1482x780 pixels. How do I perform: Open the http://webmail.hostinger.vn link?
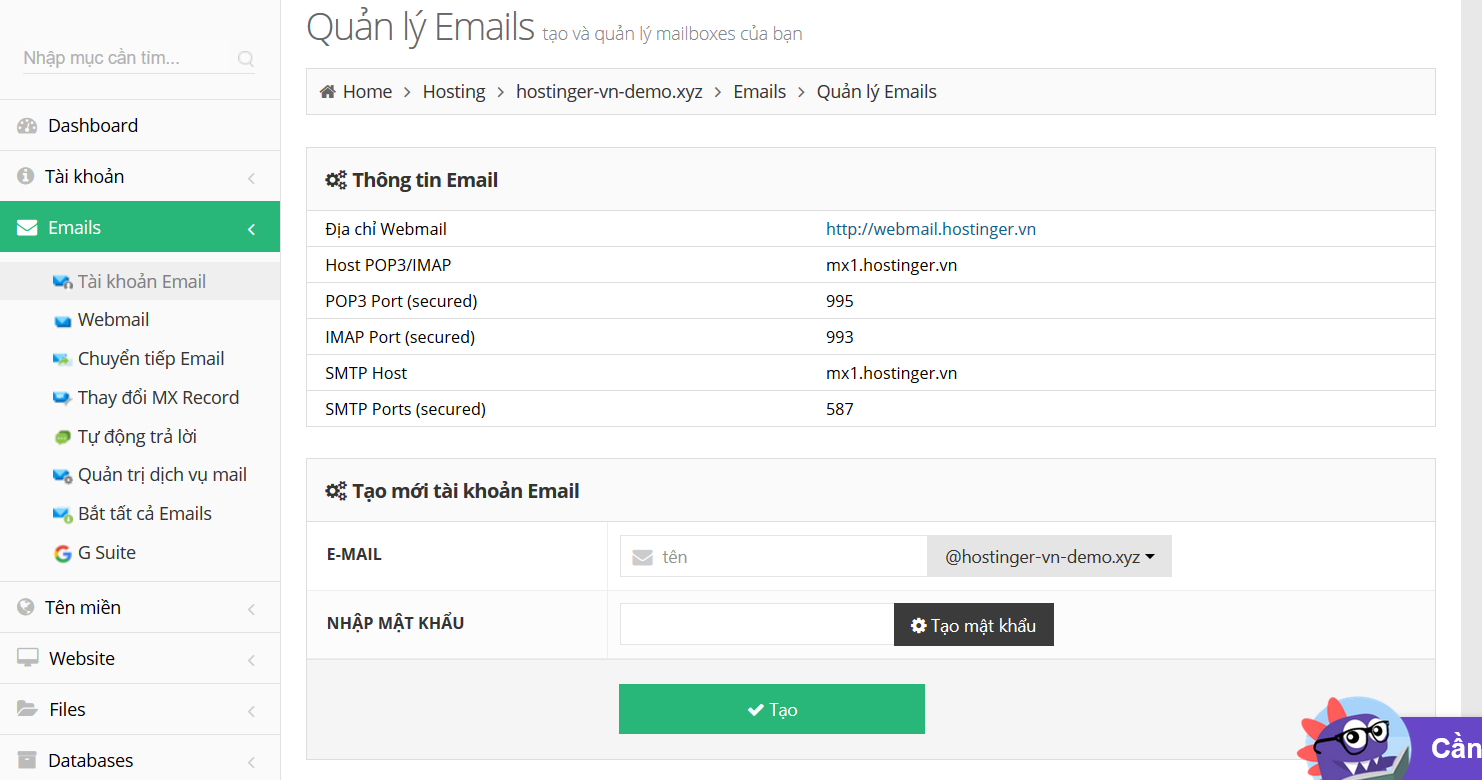point(931,229)
